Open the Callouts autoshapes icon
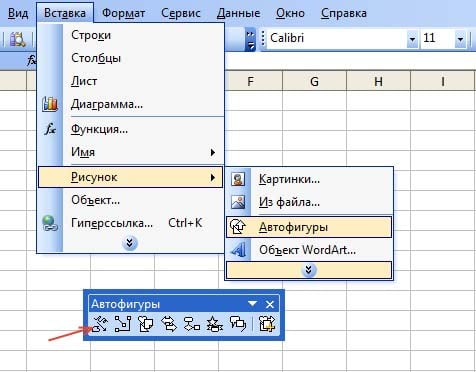 coord(238,324)
